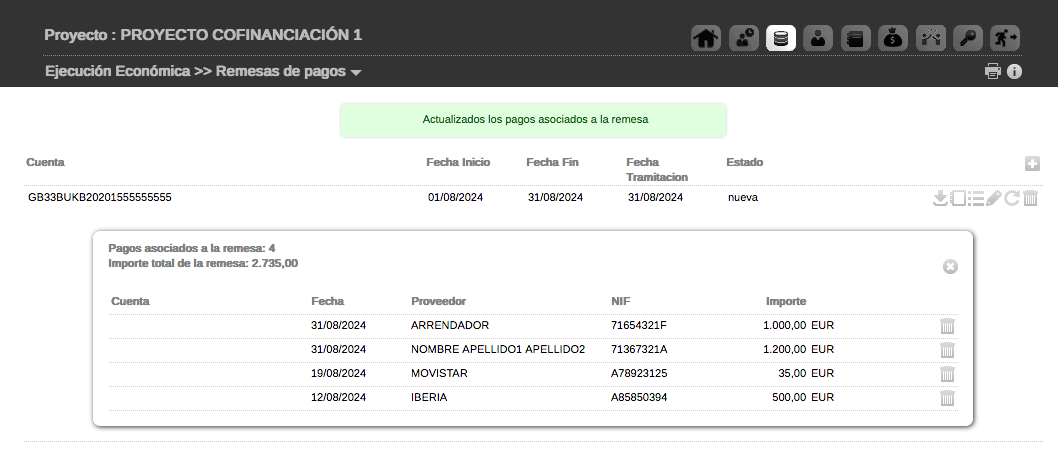Delete the GB33BUKB remesa row

[x=1031, y=198]
